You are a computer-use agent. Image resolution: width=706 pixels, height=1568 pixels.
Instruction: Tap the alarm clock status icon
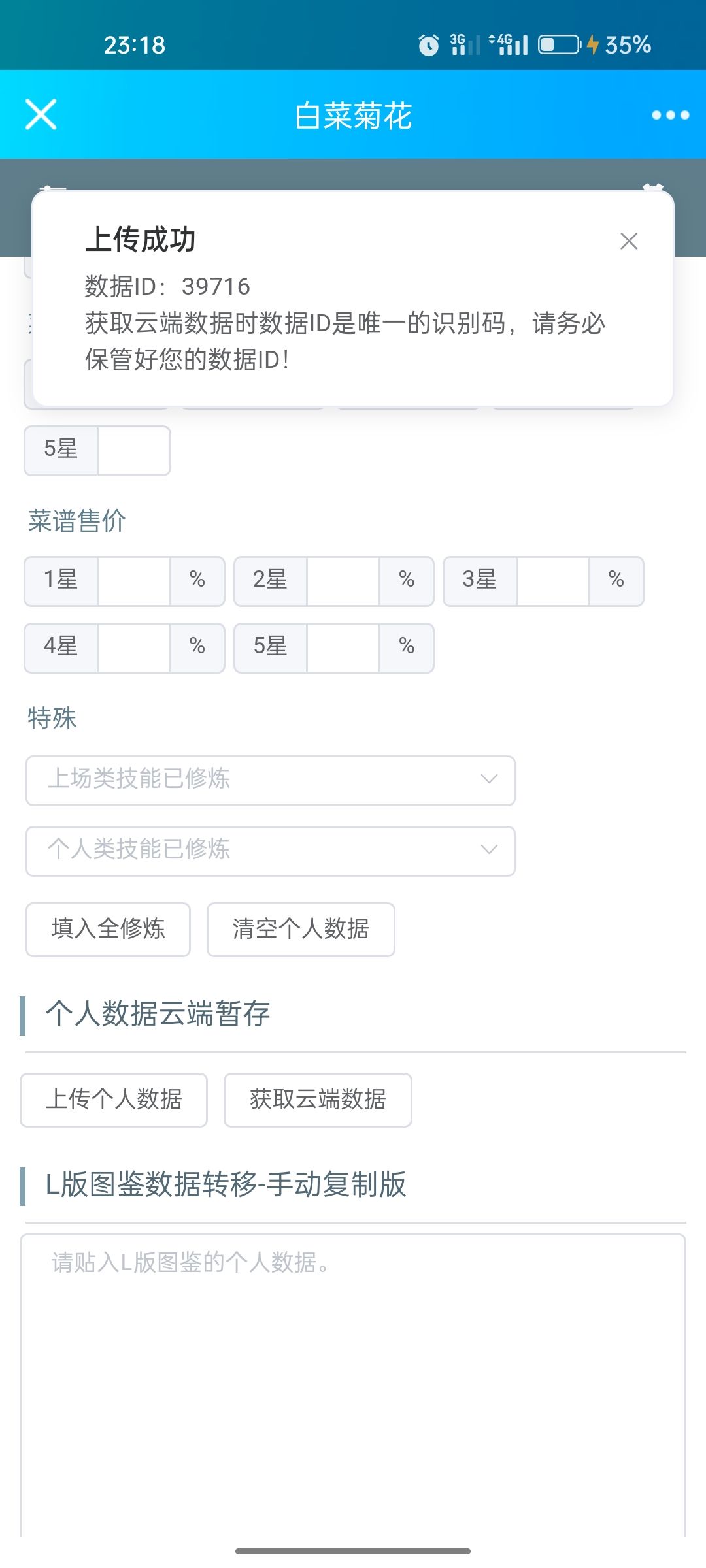pos(429,44)
